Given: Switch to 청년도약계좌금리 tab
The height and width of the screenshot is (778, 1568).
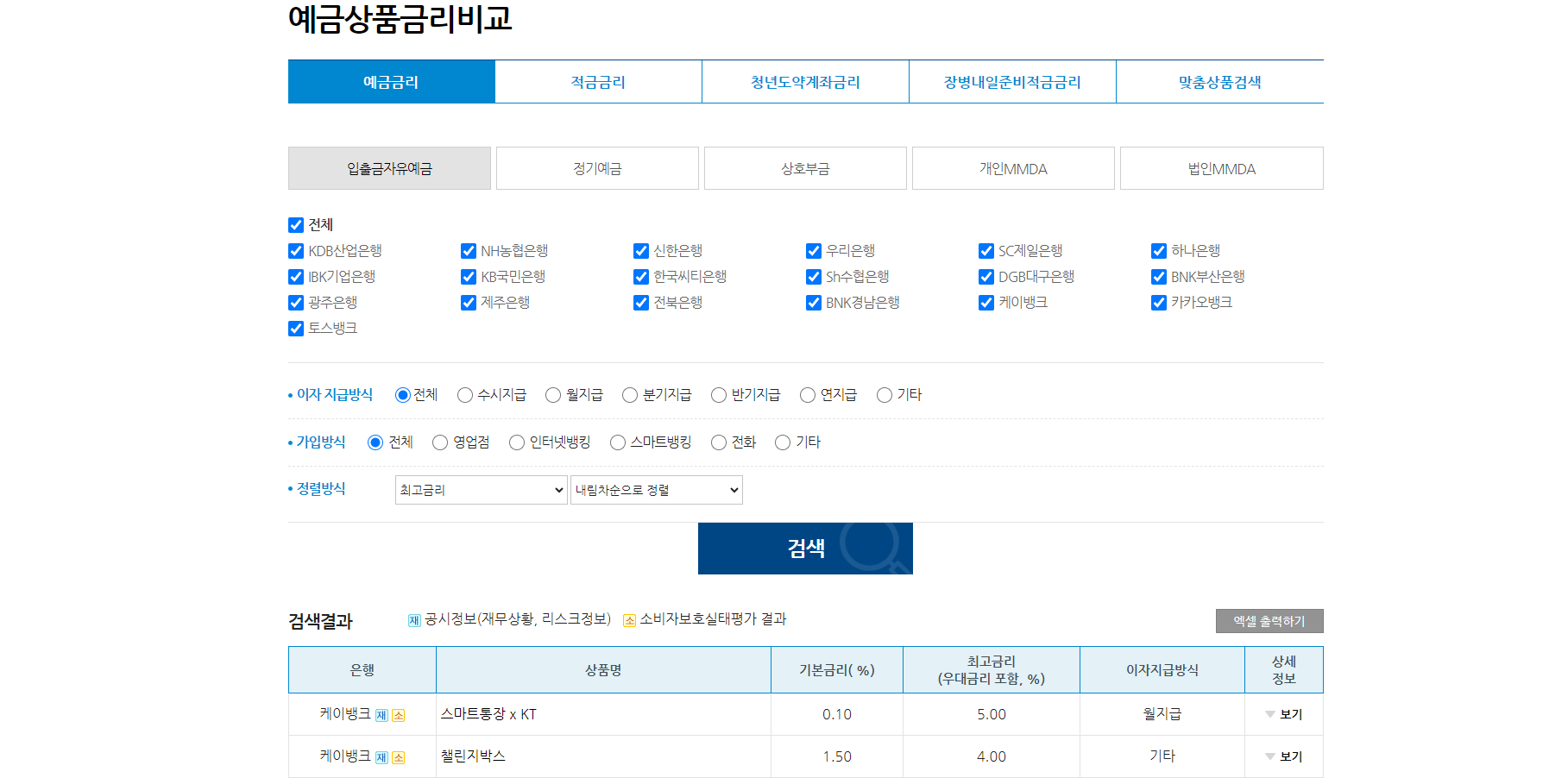Looking at the screenshot, I should coord(806,82).
